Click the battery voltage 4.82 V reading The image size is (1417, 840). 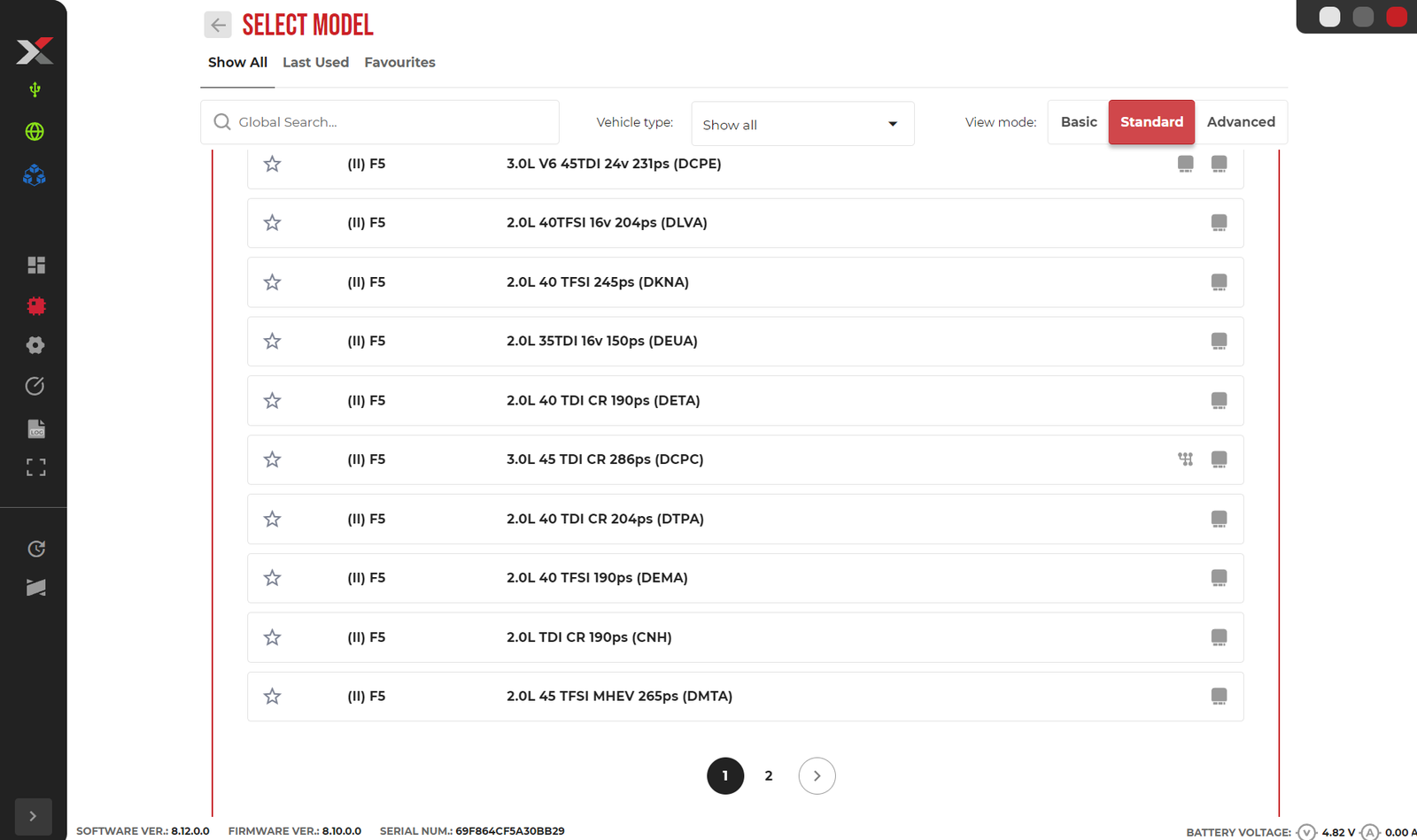tap(1338, 832)
